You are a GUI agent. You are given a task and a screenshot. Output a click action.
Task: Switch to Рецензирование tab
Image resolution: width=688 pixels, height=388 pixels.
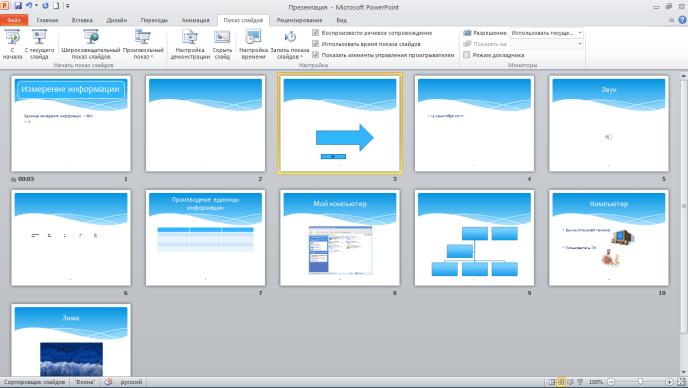(x=299, y=20)
